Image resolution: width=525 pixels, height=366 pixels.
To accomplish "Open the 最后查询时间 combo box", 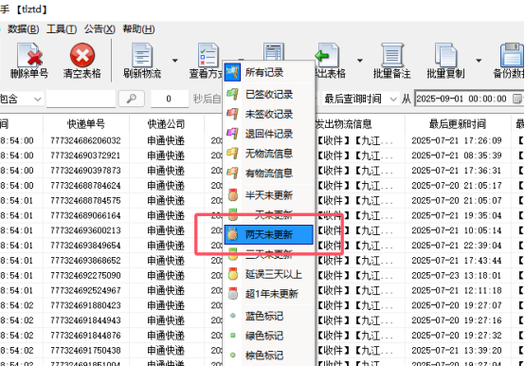I will (x=360, y=99).
